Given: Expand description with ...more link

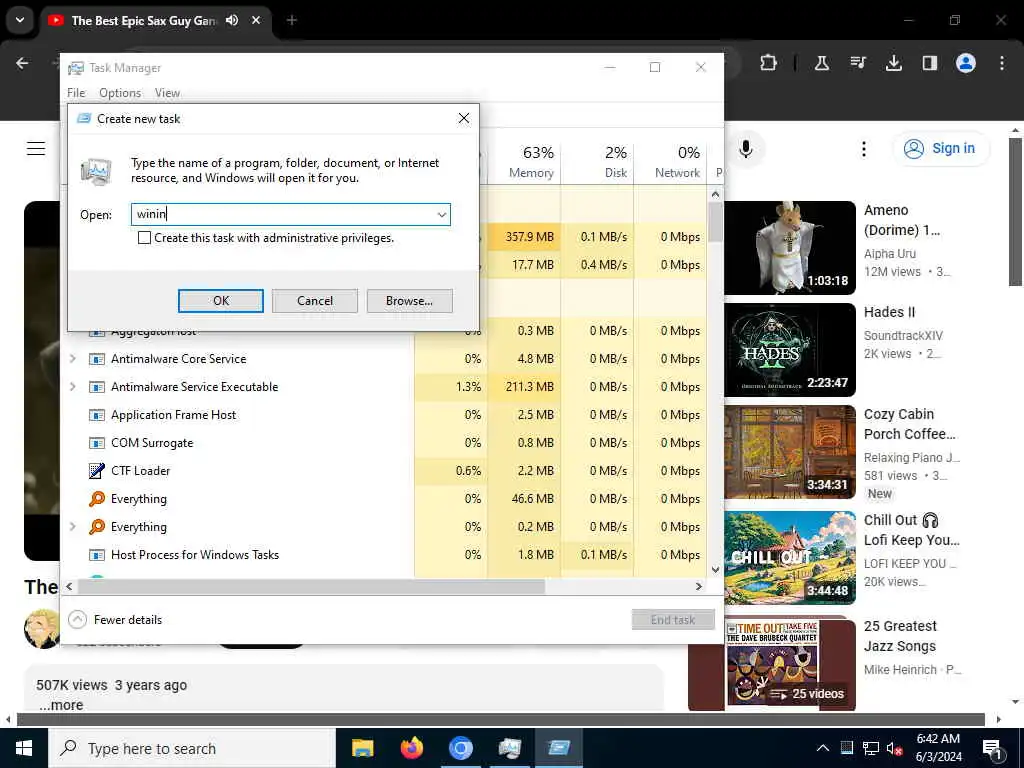Looking at the screenshot, I should [61, 705].
